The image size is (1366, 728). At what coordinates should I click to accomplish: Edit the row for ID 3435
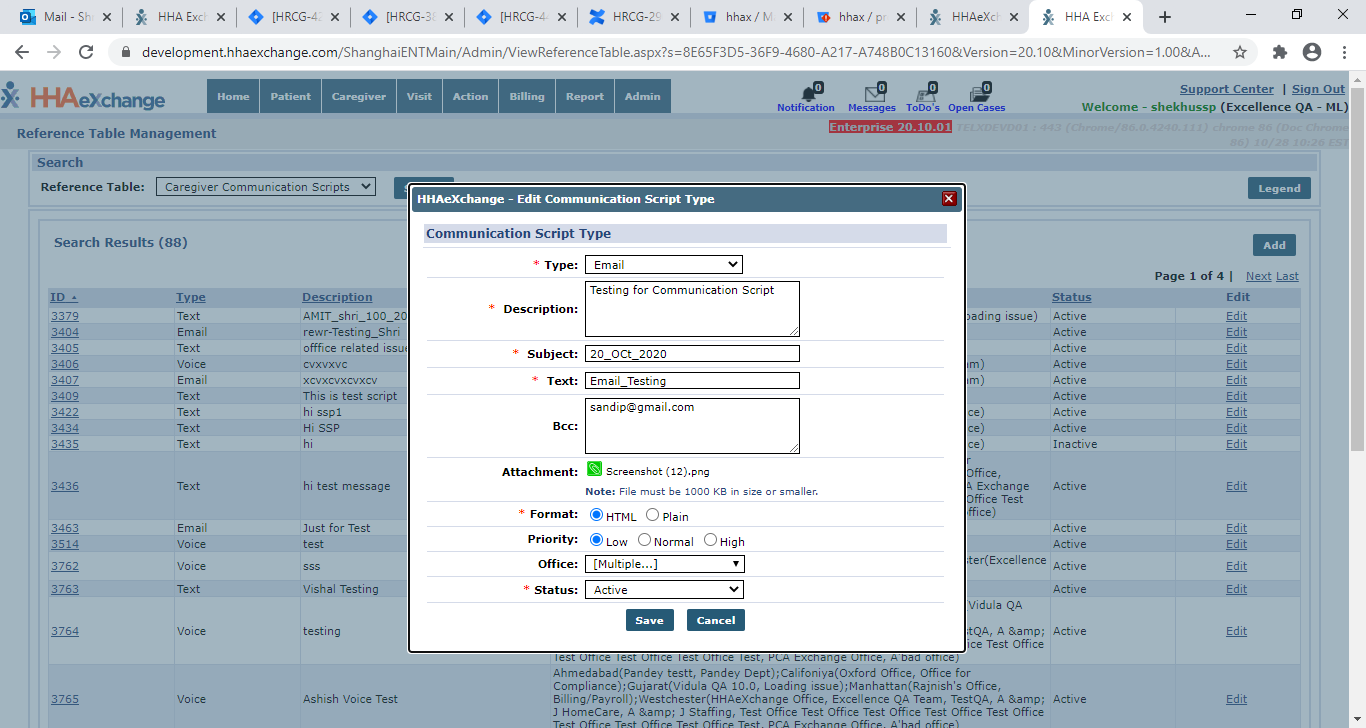click(x=1237, y=444)
